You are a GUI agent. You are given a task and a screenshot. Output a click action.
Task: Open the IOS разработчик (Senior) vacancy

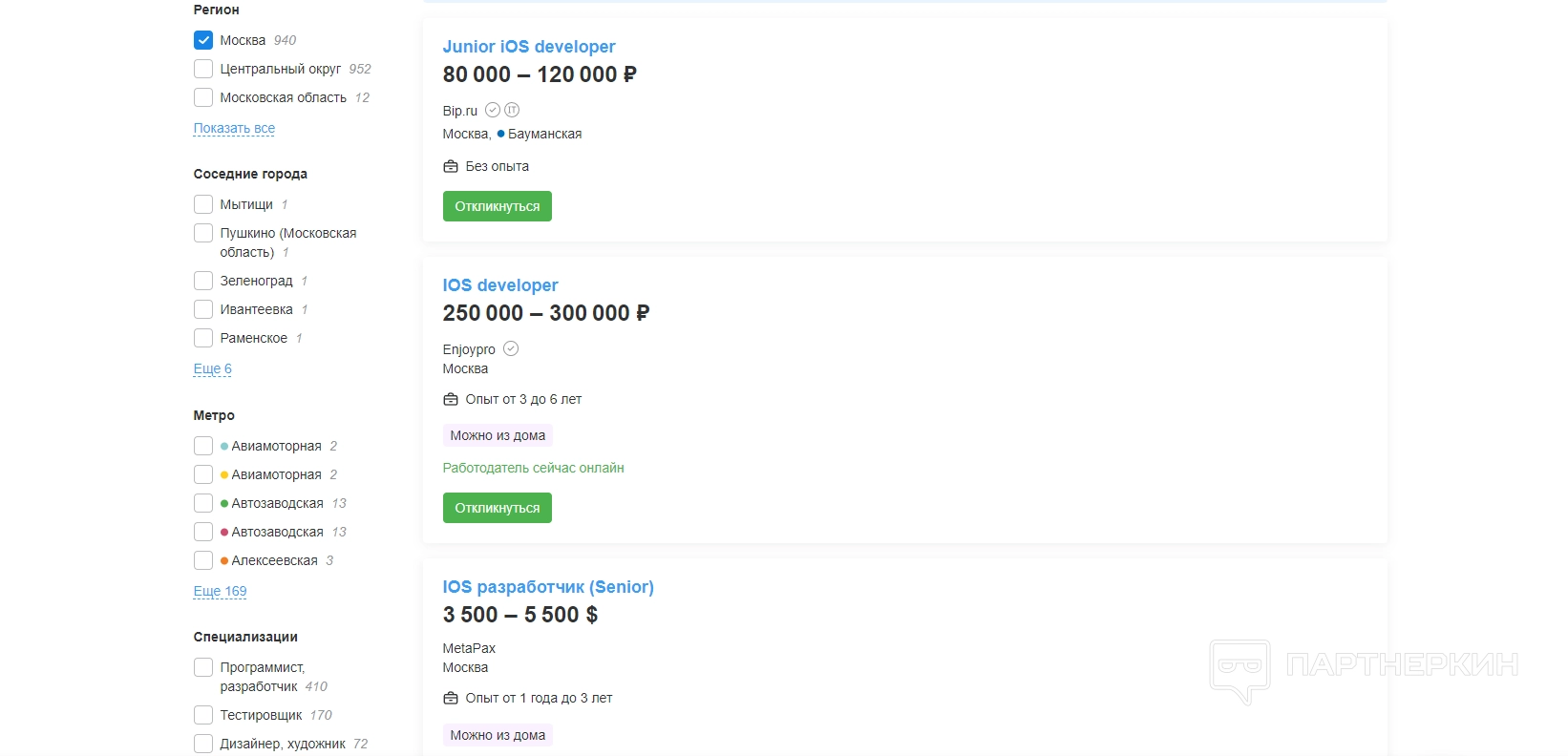(x=548, y=587)
